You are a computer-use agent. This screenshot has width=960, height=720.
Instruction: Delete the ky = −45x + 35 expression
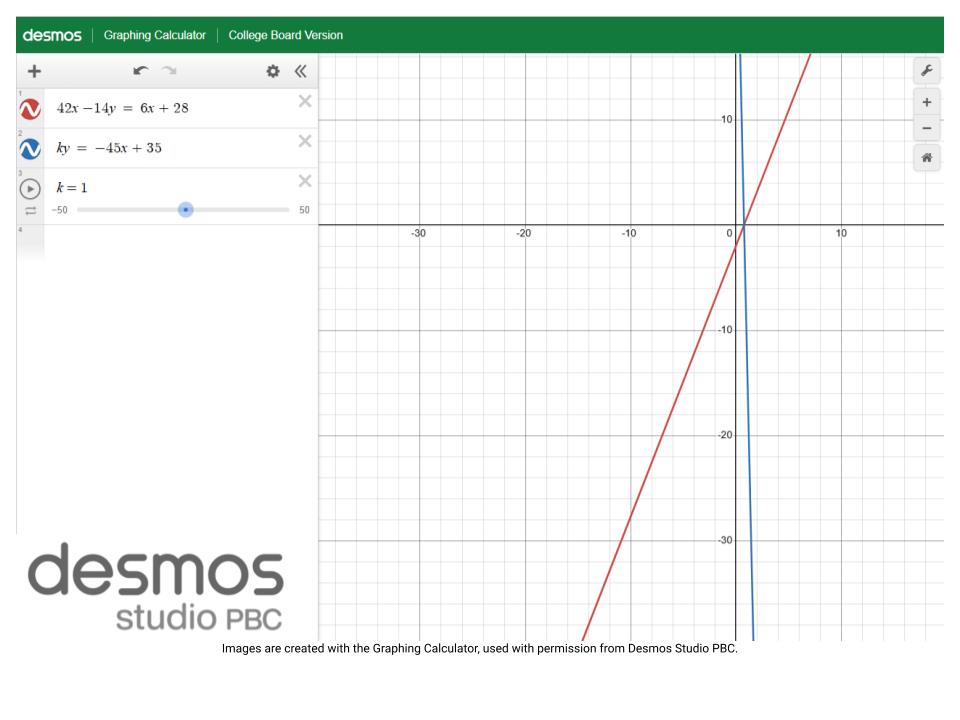[x=305, y=141]
